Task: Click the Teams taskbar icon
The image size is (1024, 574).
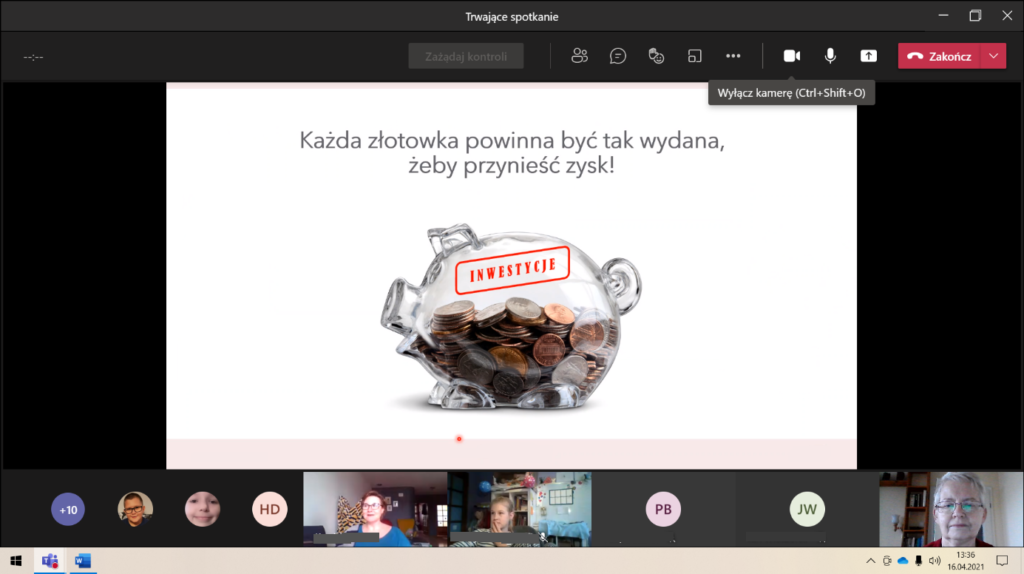Action: [x=50, y=561]
